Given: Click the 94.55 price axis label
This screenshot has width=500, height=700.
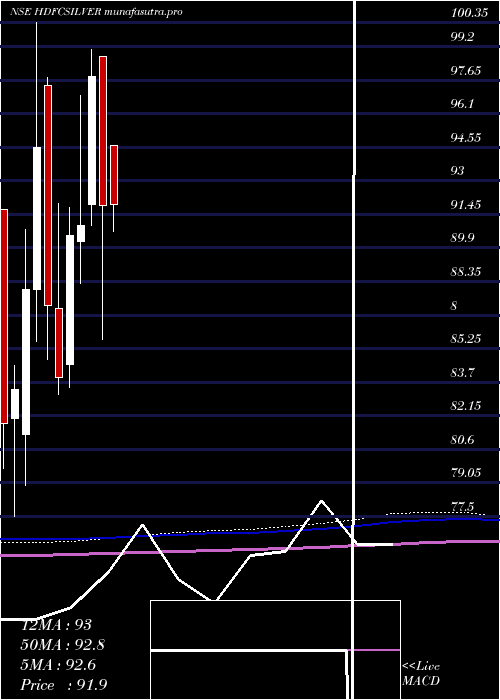Looking at the screenshot, I should coord(466,138).
